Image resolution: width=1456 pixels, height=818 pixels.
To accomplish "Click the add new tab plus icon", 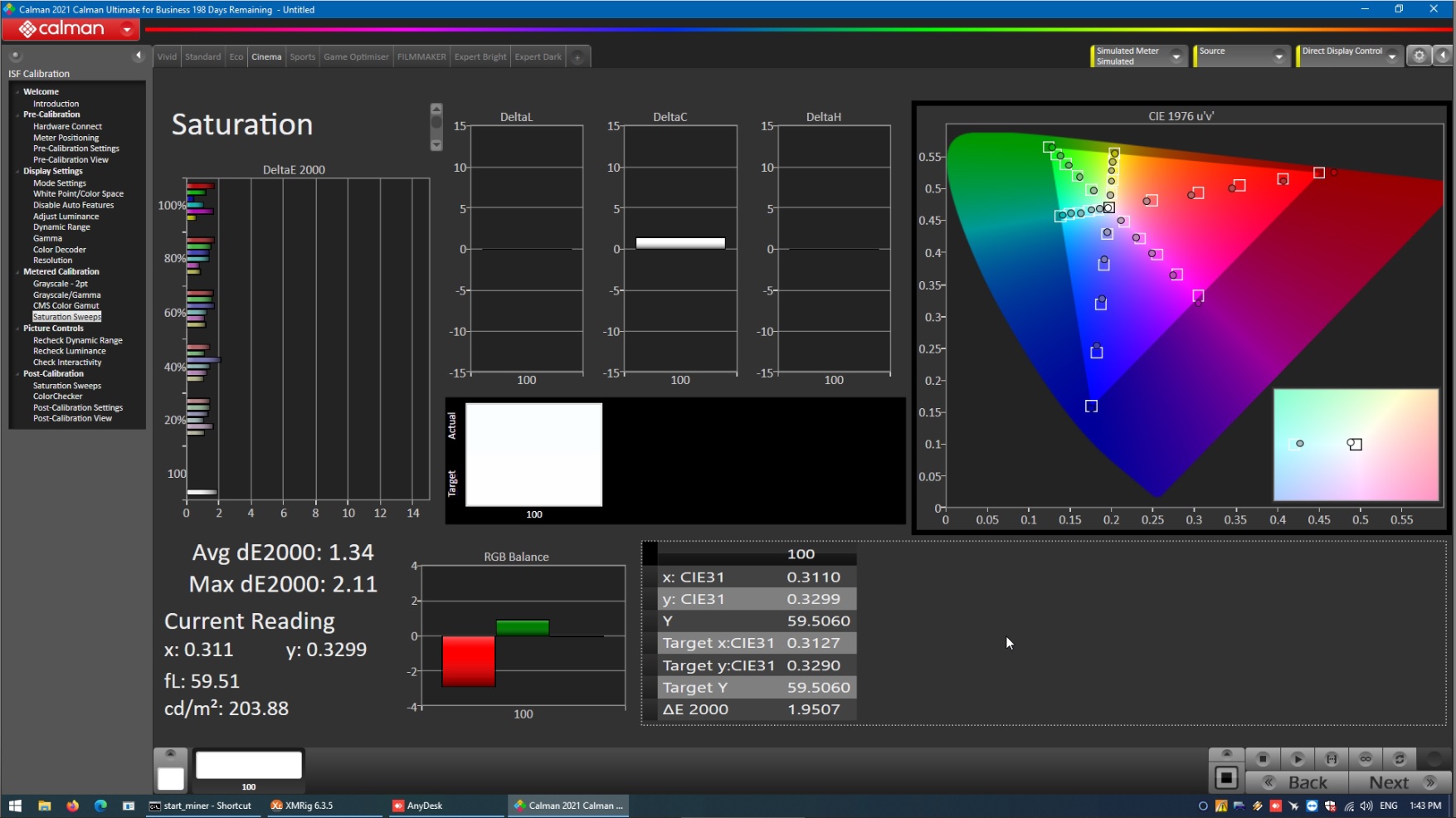I will click(x=577, y=57).
